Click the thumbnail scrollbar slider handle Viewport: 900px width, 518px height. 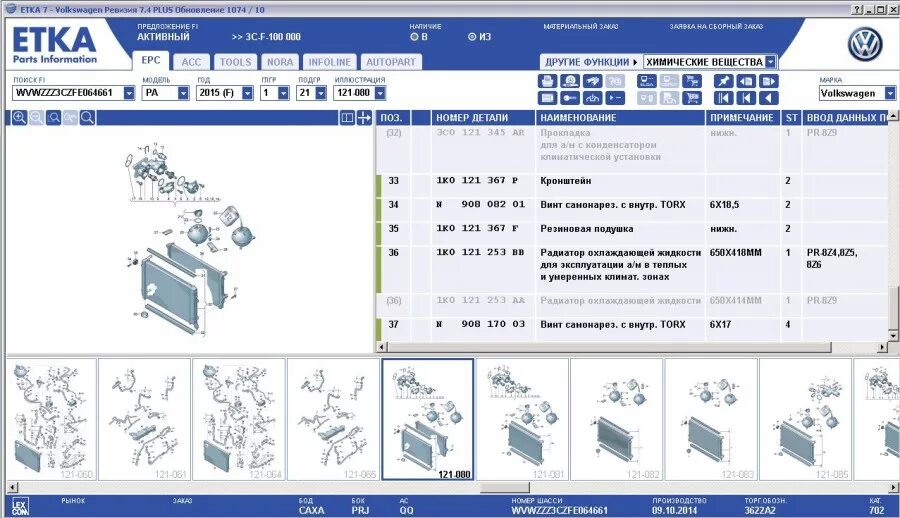pyautogui.click(x=505, y=488)
